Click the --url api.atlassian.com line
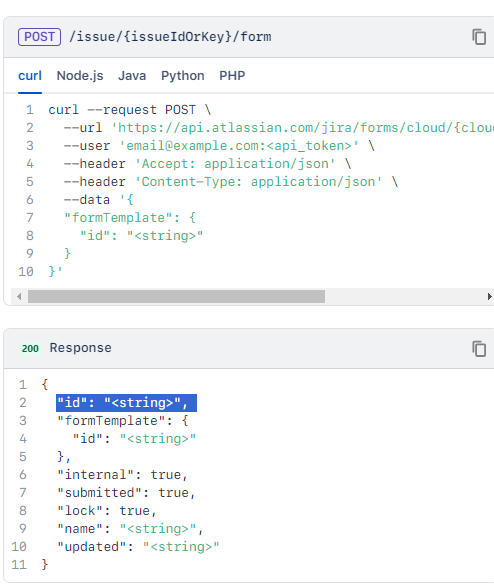The width and height of the screenshot is (494, 586). 279,128
